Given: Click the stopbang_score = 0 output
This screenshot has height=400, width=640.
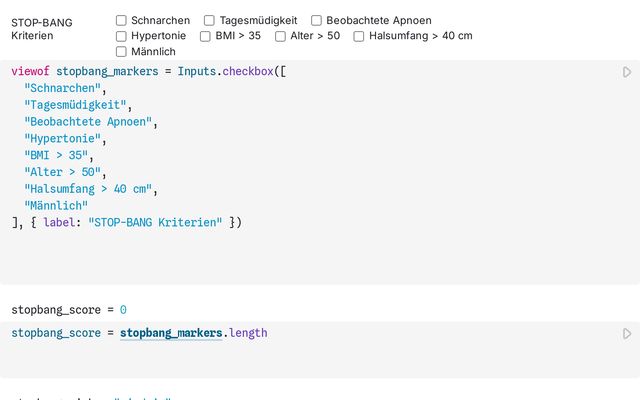Looking at the screenshot, I should 69,310.
